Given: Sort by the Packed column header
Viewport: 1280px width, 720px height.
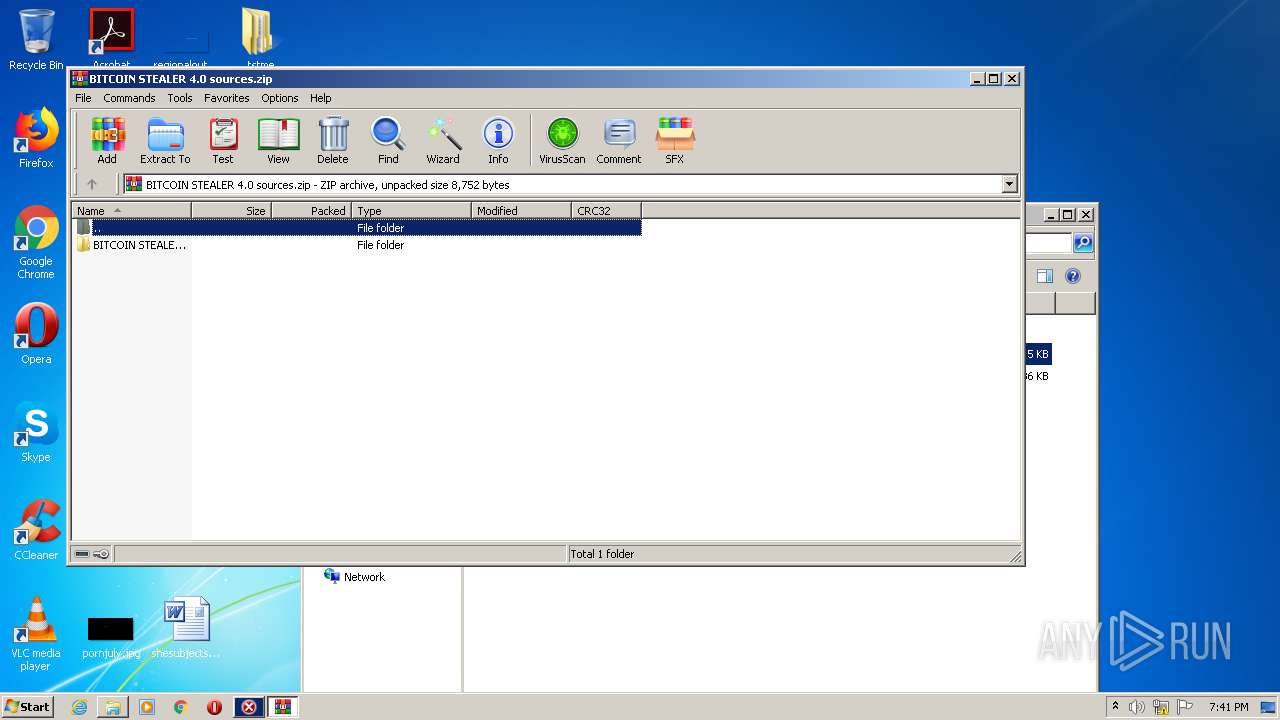Looking at the screenshot, I should (x=312, y=211).
